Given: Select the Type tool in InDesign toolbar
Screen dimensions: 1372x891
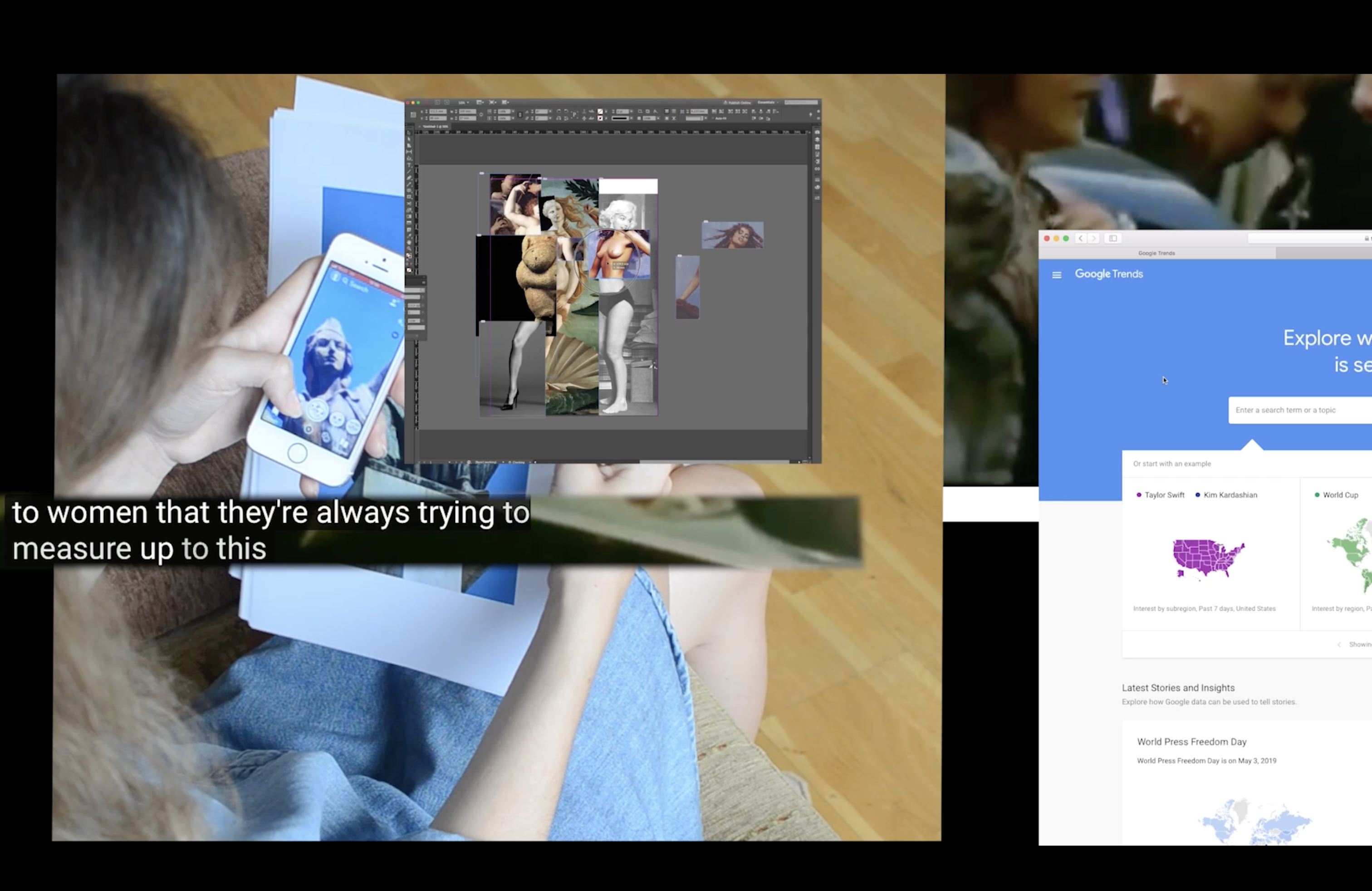Looking at the screenshot, I should coord(409,166).
